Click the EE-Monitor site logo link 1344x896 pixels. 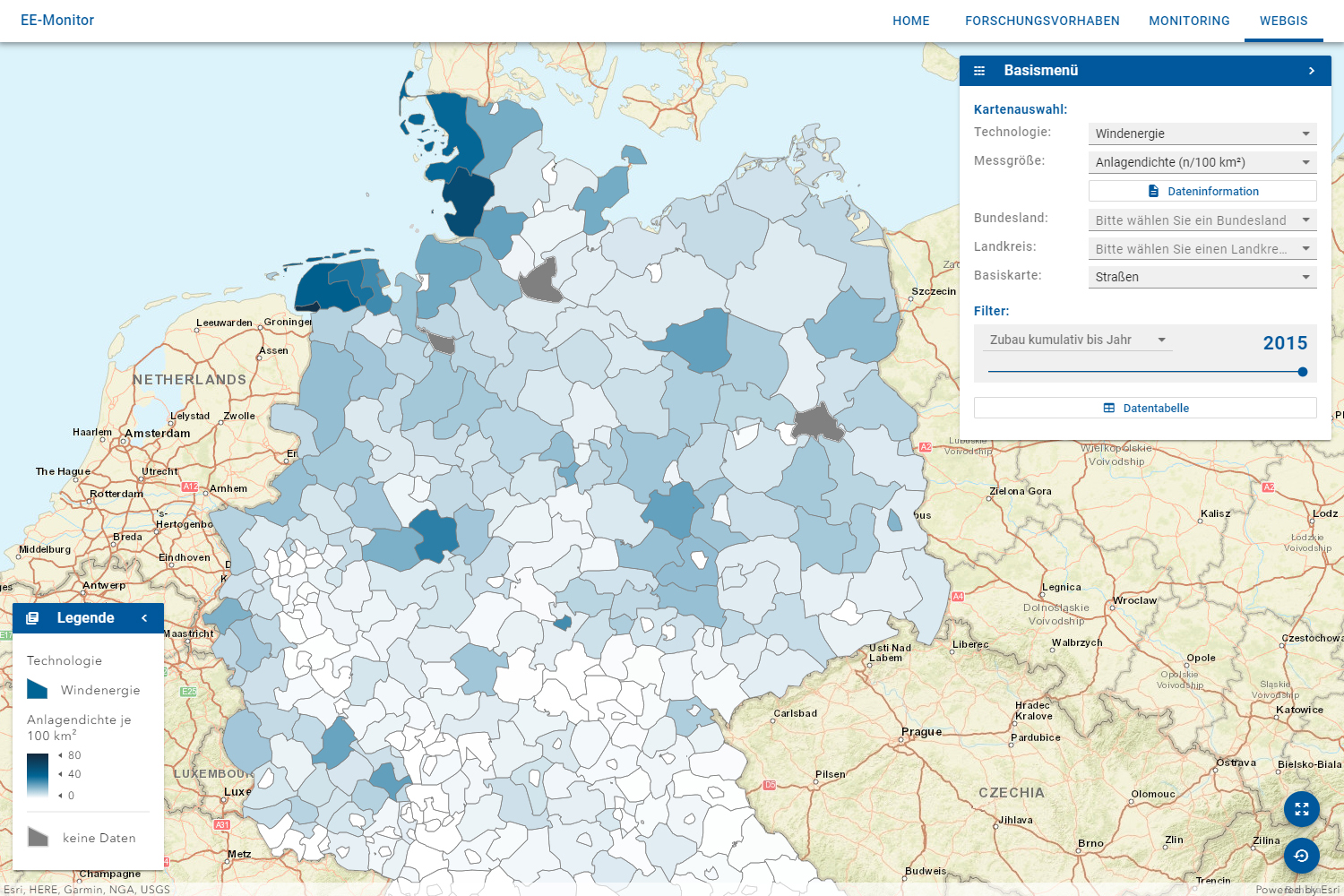[x=57, y=20]
